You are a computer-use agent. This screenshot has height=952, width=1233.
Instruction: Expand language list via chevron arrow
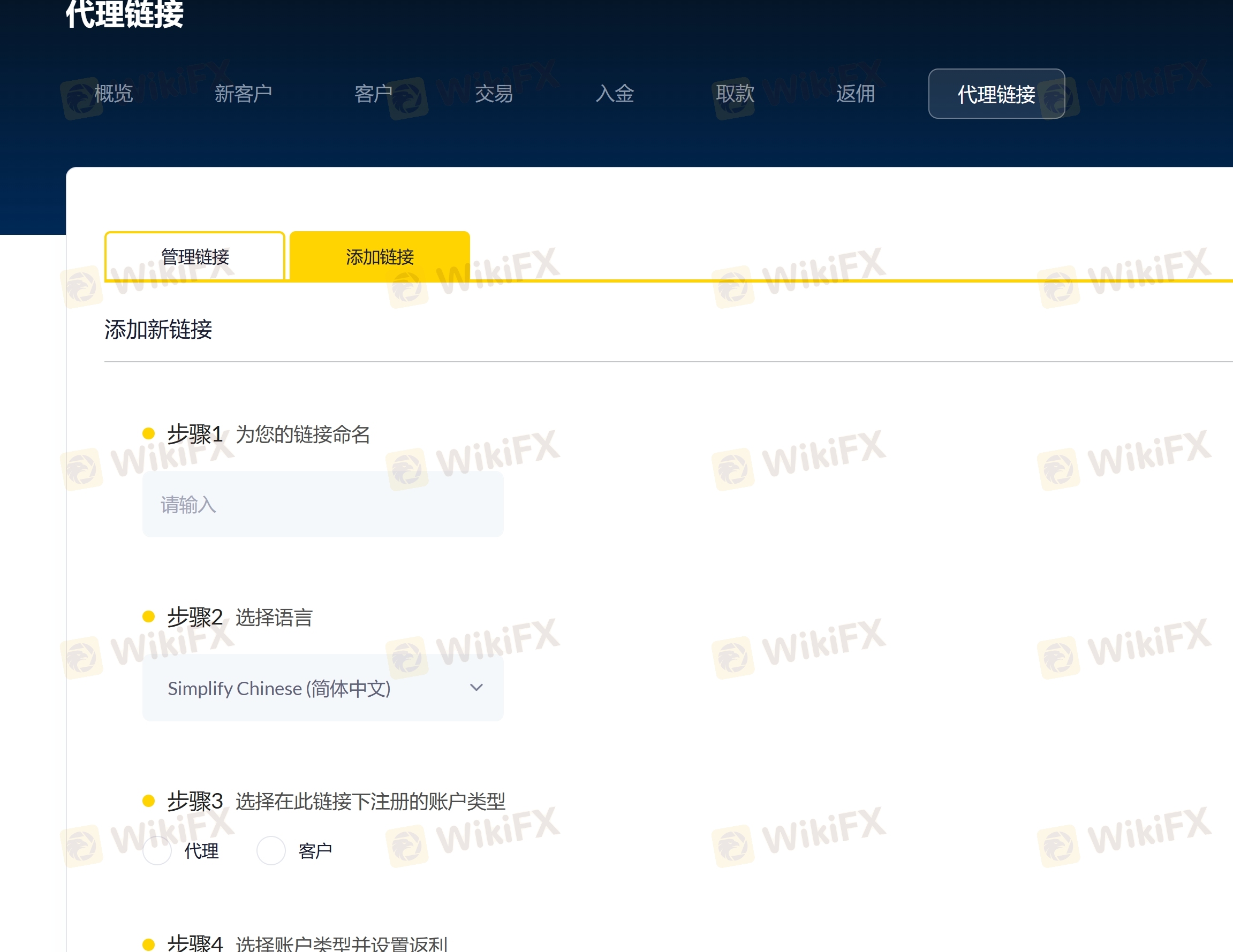click(476, 687)
